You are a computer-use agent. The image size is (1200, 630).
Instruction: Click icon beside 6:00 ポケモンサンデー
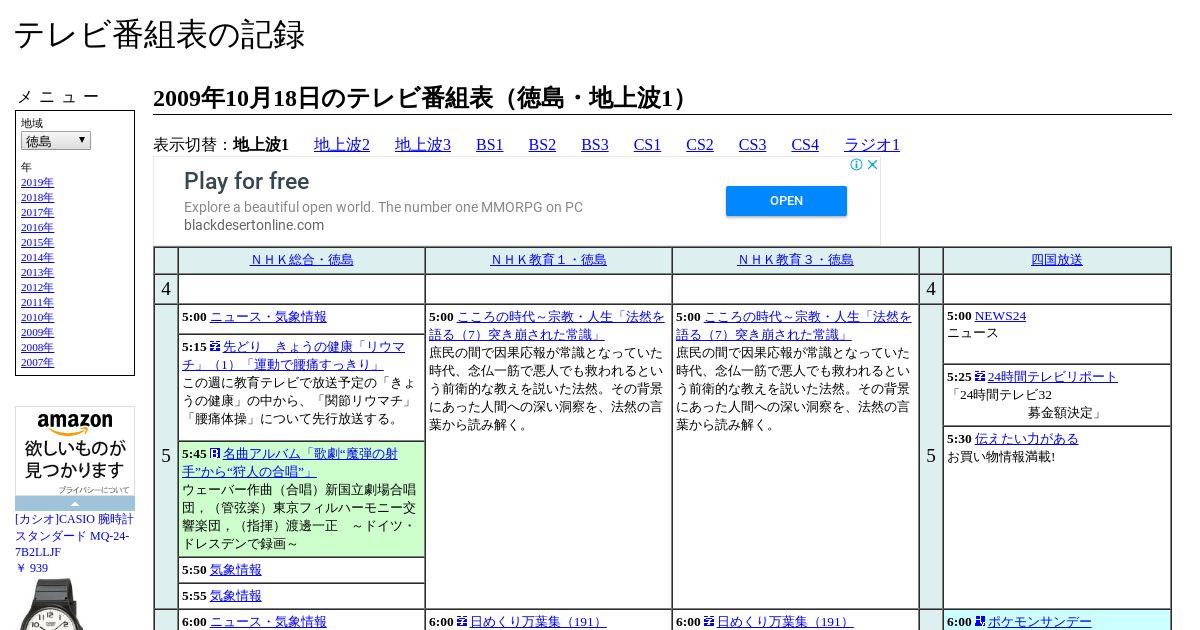(980, 621)
